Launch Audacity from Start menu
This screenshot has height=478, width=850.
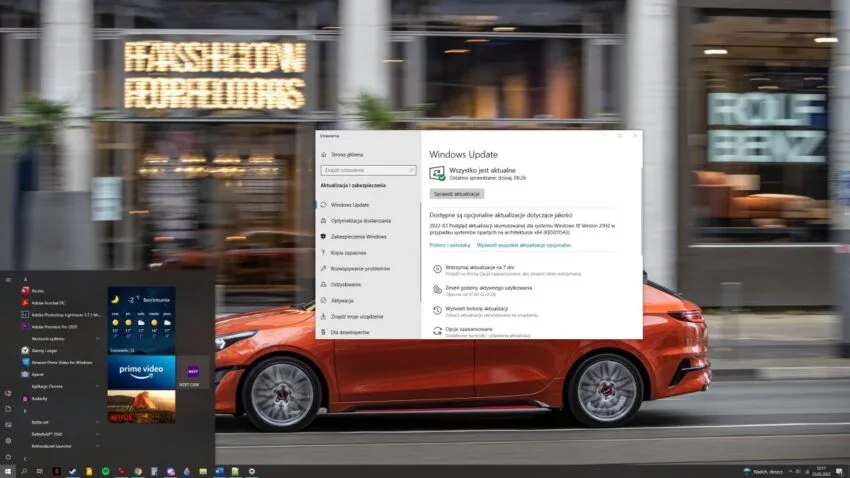pyautogui.click(x=34, y=398)
